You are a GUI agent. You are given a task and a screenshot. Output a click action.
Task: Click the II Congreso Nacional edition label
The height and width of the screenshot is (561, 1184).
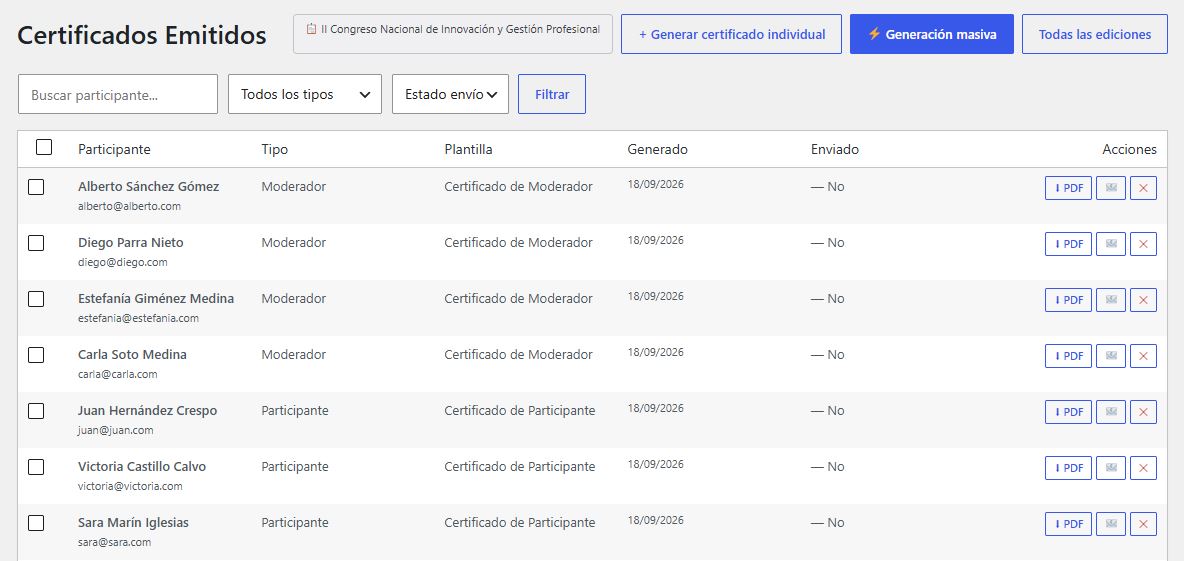[x=453, y=34]
